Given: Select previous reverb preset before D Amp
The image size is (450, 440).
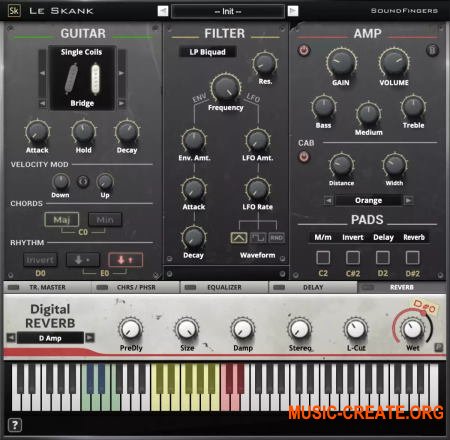Looking at the screenshot, I should [11, 338].
